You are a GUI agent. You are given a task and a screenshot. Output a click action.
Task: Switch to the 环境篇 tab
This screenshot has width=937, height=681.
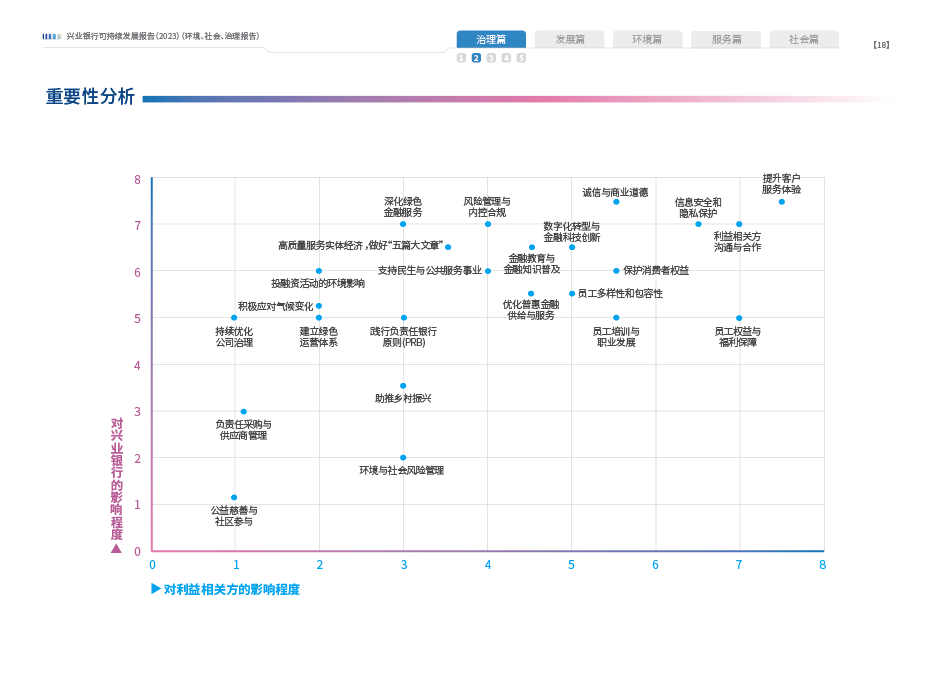[647, 40]
